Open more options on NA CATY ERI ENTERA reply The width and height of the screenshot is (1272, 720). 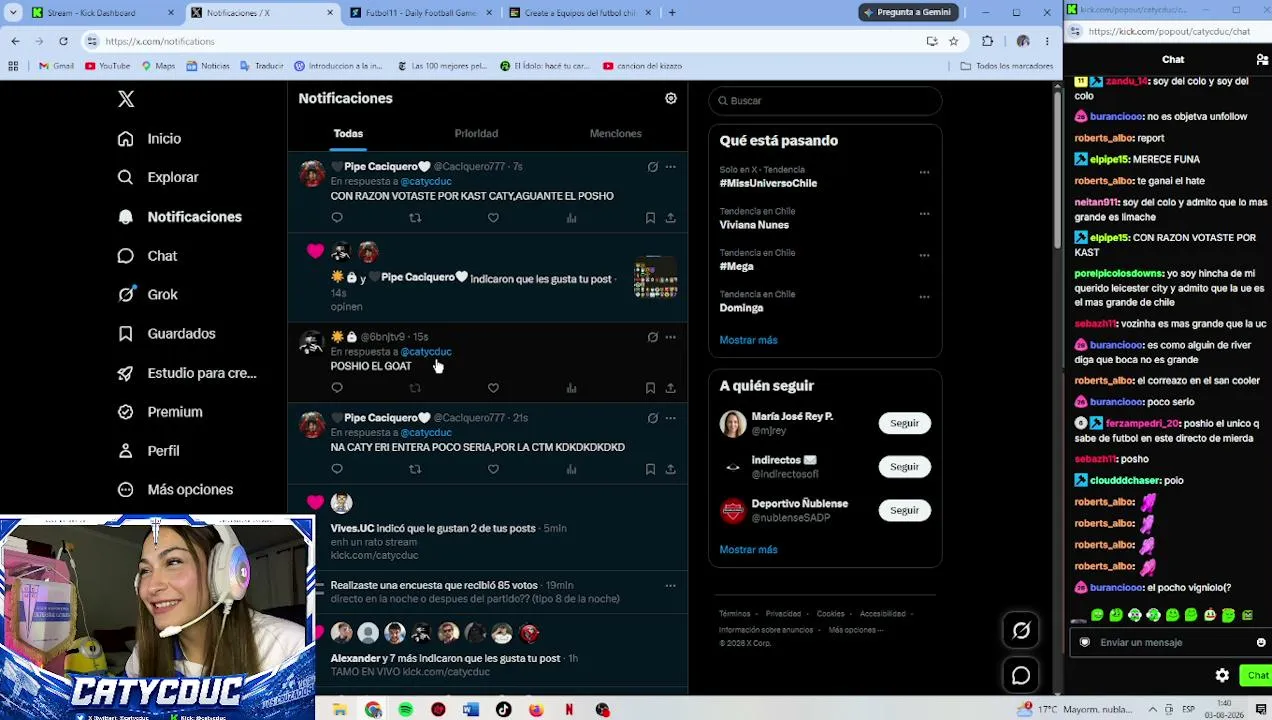point(671,418)
